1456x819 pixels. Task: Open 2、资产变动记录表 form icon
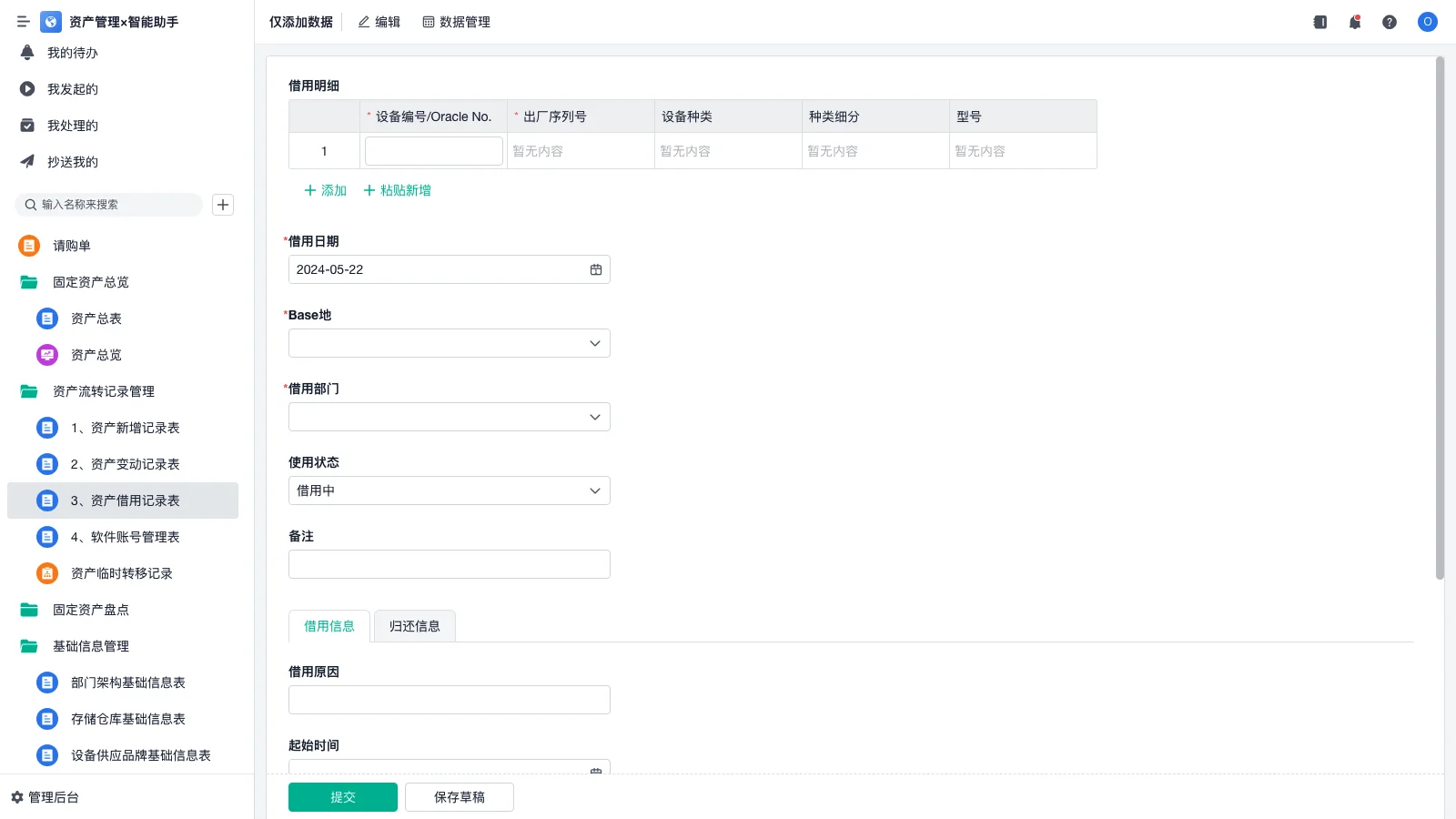[47, 464]
